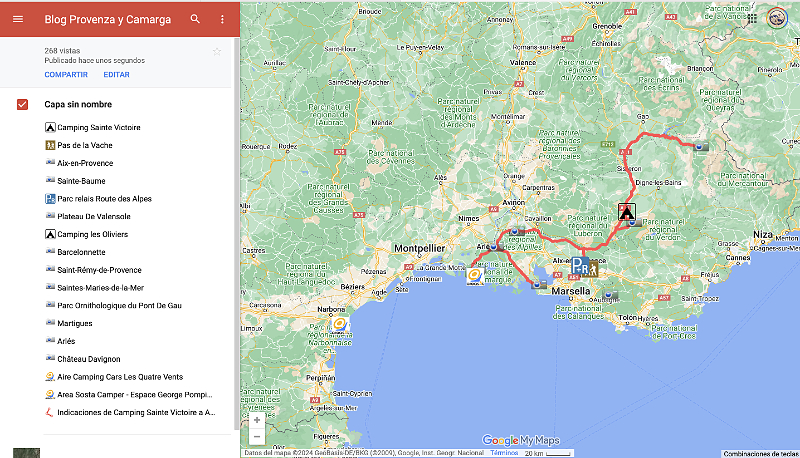The image size is (800, 458).
Task: Open the hamburger menu in the header
Action: tap(18, 19)
